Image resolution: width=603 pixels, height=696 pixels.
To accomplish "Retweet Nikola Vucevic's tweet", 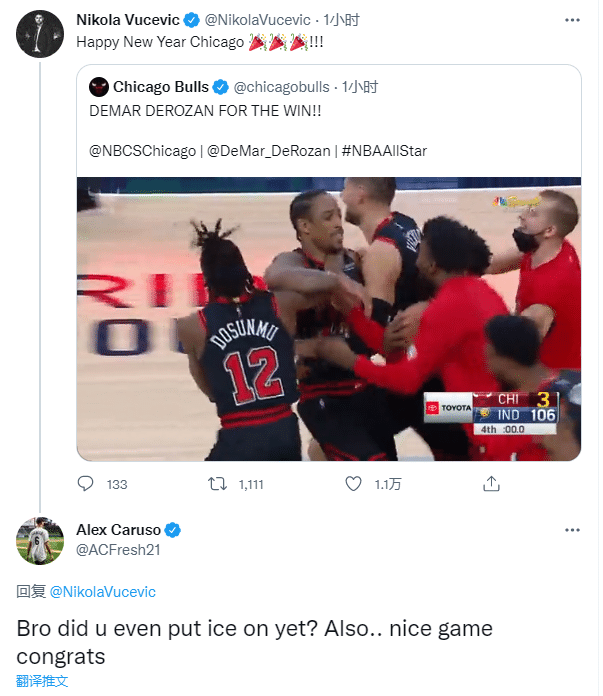I will (x=216, y=484).
